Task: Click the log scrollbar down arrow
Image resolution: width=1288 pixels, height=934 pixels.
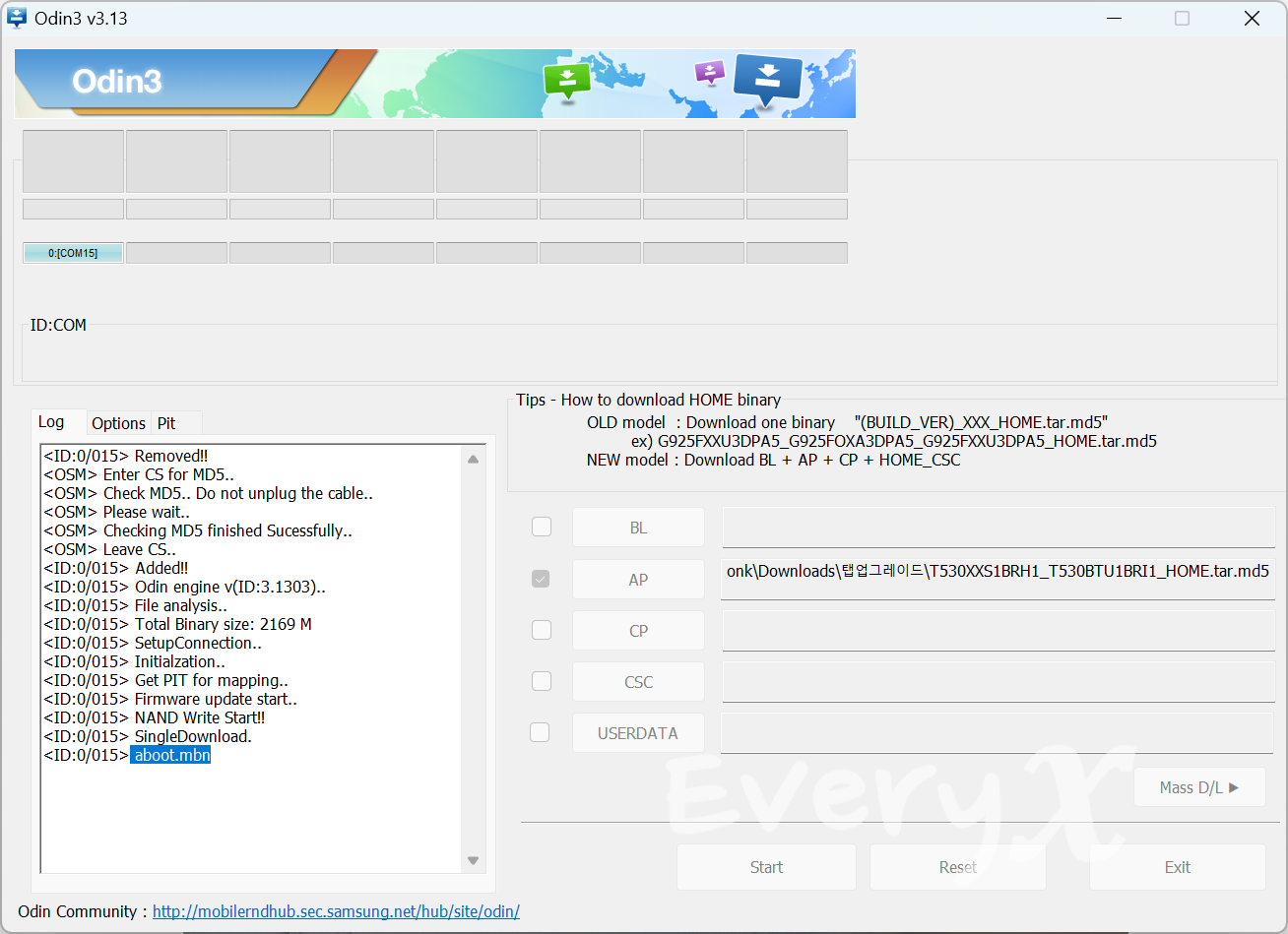Action: click(x=474, y=860)
